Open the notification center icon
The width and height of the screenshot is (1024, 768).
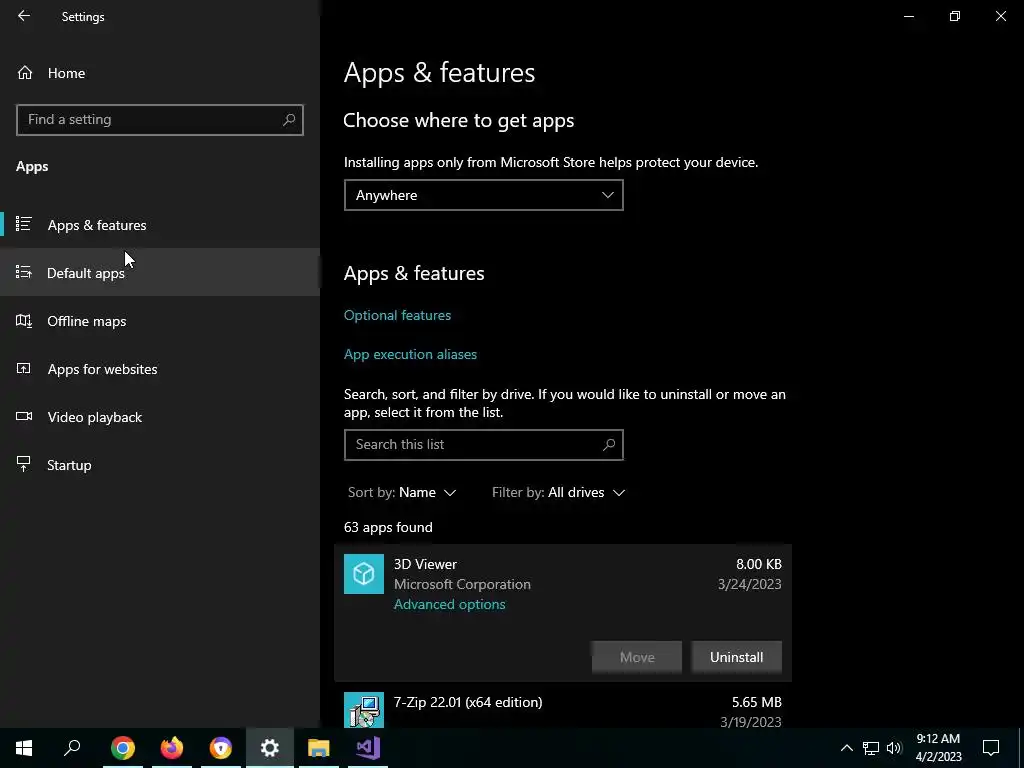pyautogui.click(x=991, y=748)
